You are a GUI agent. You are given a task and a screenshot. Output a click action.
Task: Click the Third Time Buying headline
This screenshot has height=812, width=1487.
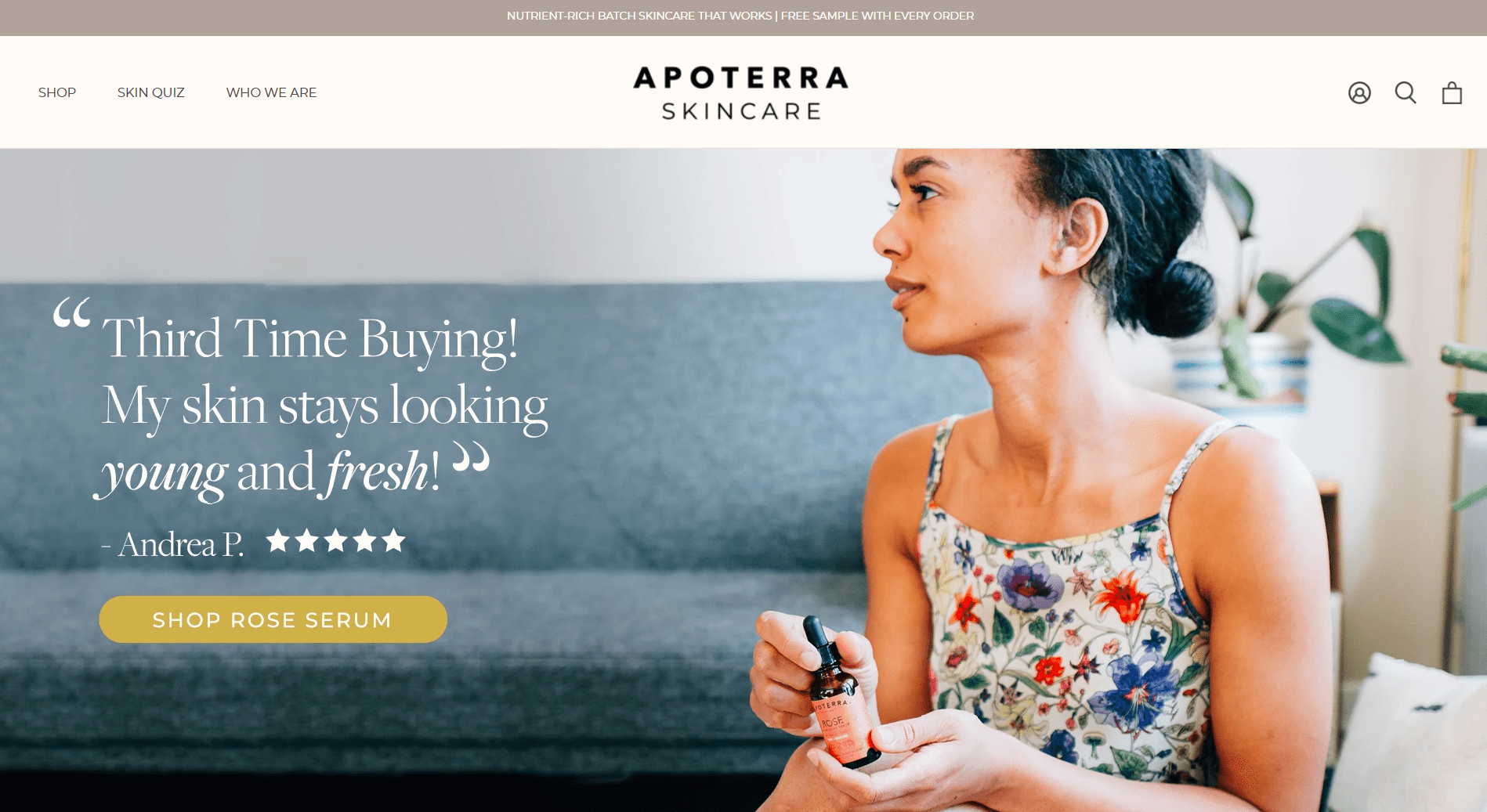click(x=310, y=339)
